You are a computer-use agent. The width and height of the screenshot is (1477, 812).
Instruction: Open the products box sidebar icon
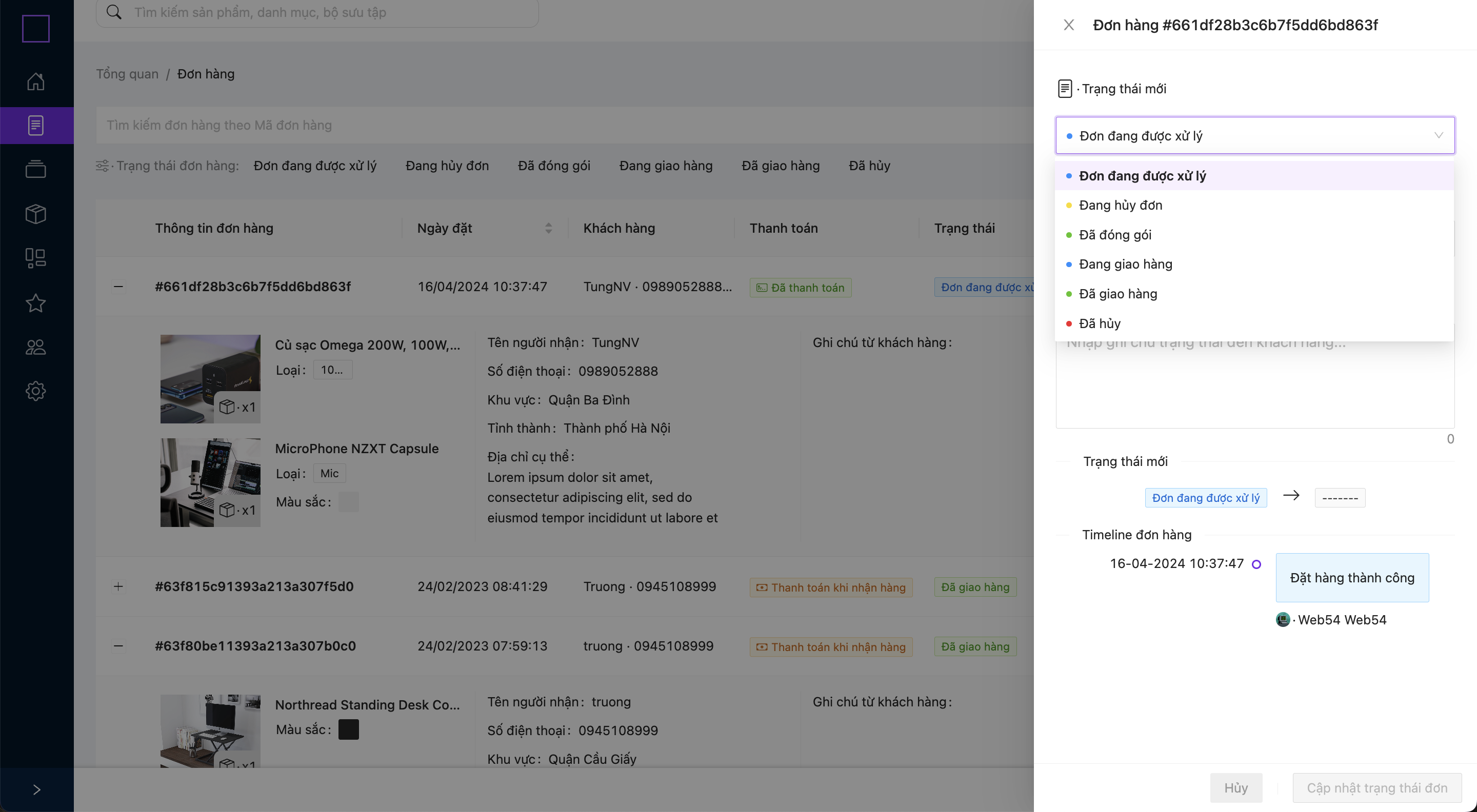pyautogui.click(x=35, y=214)
